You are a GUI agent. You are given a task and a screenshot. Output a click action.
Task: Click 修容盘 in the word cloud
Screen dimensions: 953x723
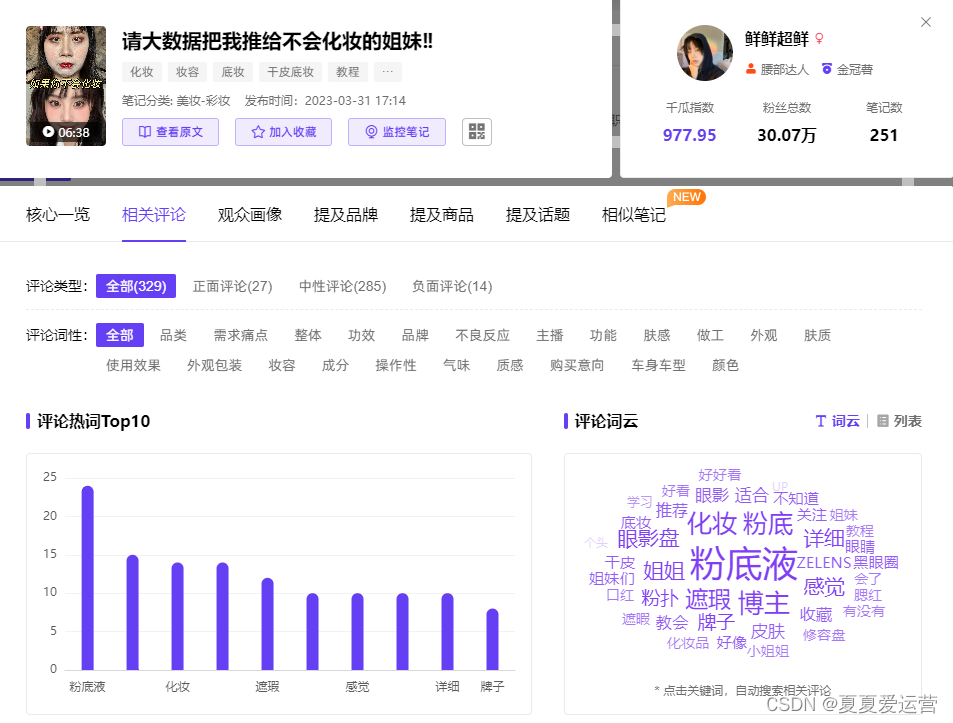pyautogui.click(x=824, y=636)
